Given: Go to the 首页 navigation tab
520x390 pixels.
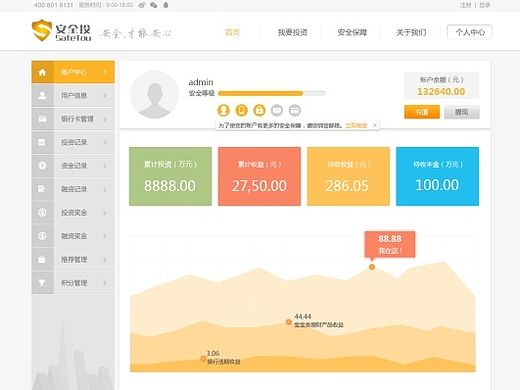Looking at the screenshot, I should [232, 32].
